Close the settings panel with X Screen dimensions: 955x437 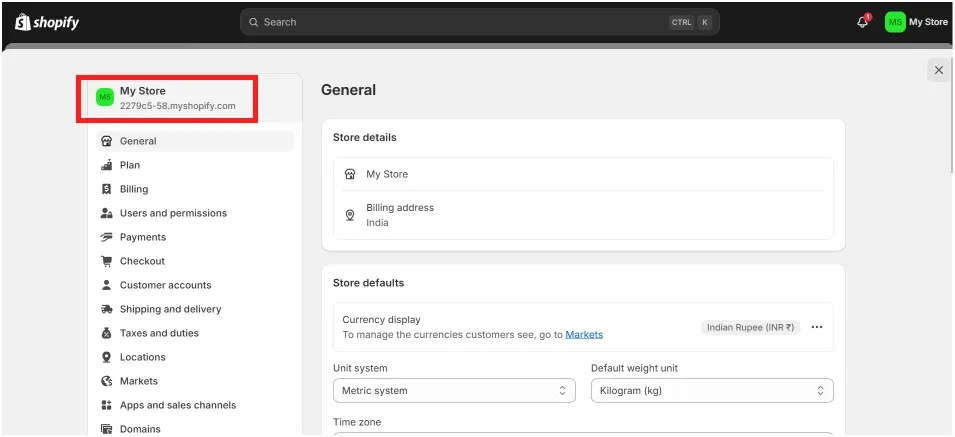(939, 70)
